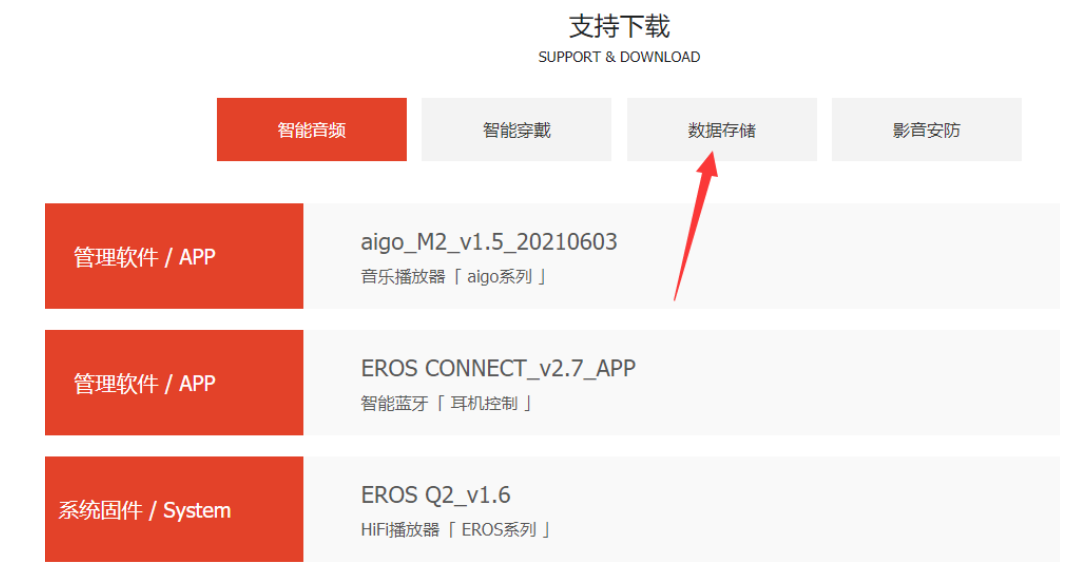Screen dimensions: 1086x582
Task: Click the SUPPORT & DOWNLOAD subtitle
Action: (x=619, y=57)
